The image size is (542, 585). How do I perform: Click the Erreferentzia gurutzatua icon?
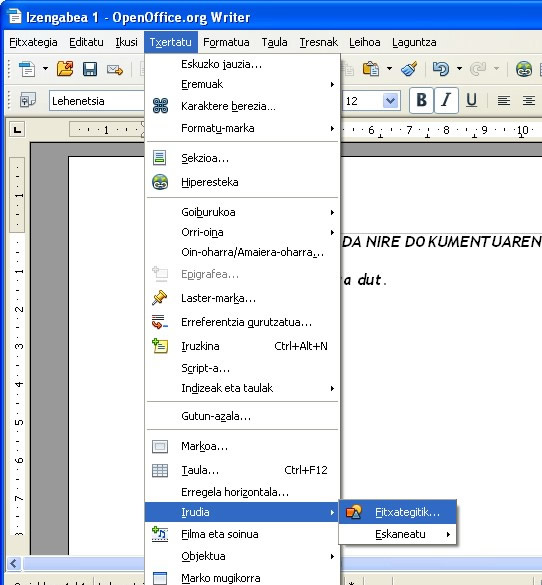[x=160, y=322]
